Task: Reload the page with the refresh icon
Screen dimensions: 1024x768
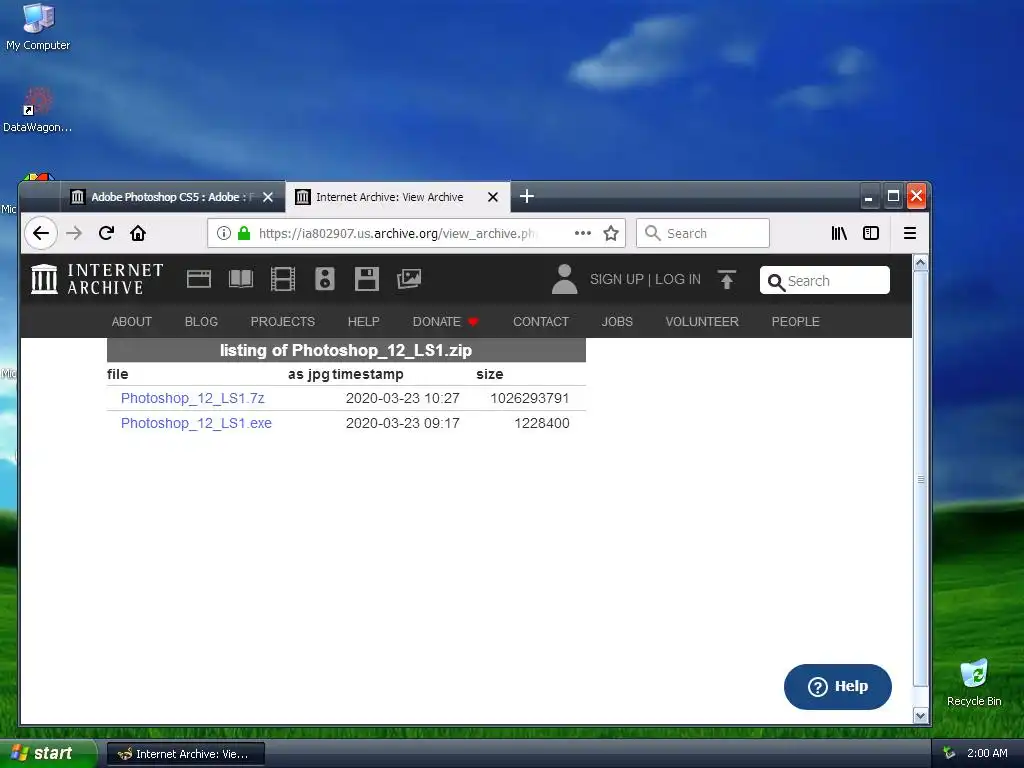Action: coord(106,233)
